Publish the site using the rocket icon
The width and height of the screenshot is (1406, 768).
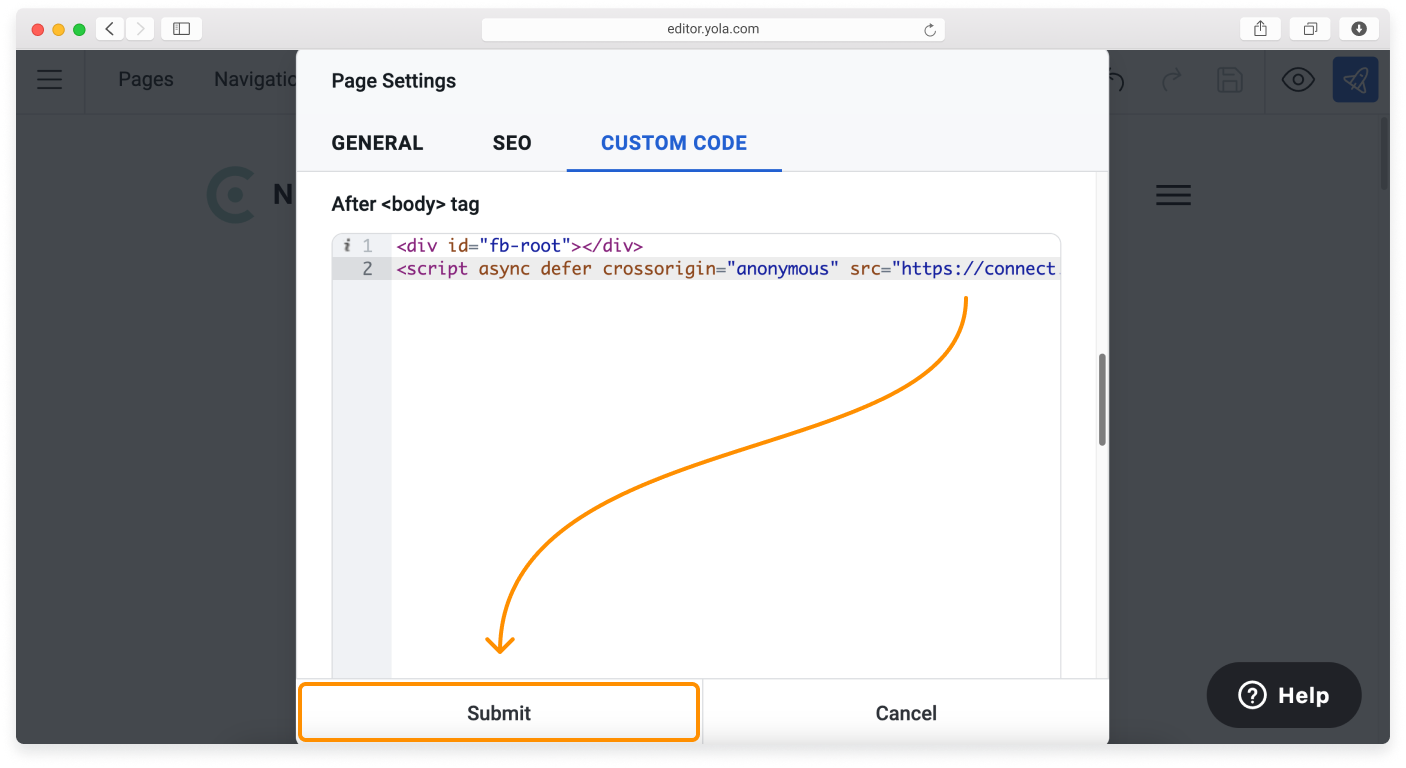[1355, 79]
